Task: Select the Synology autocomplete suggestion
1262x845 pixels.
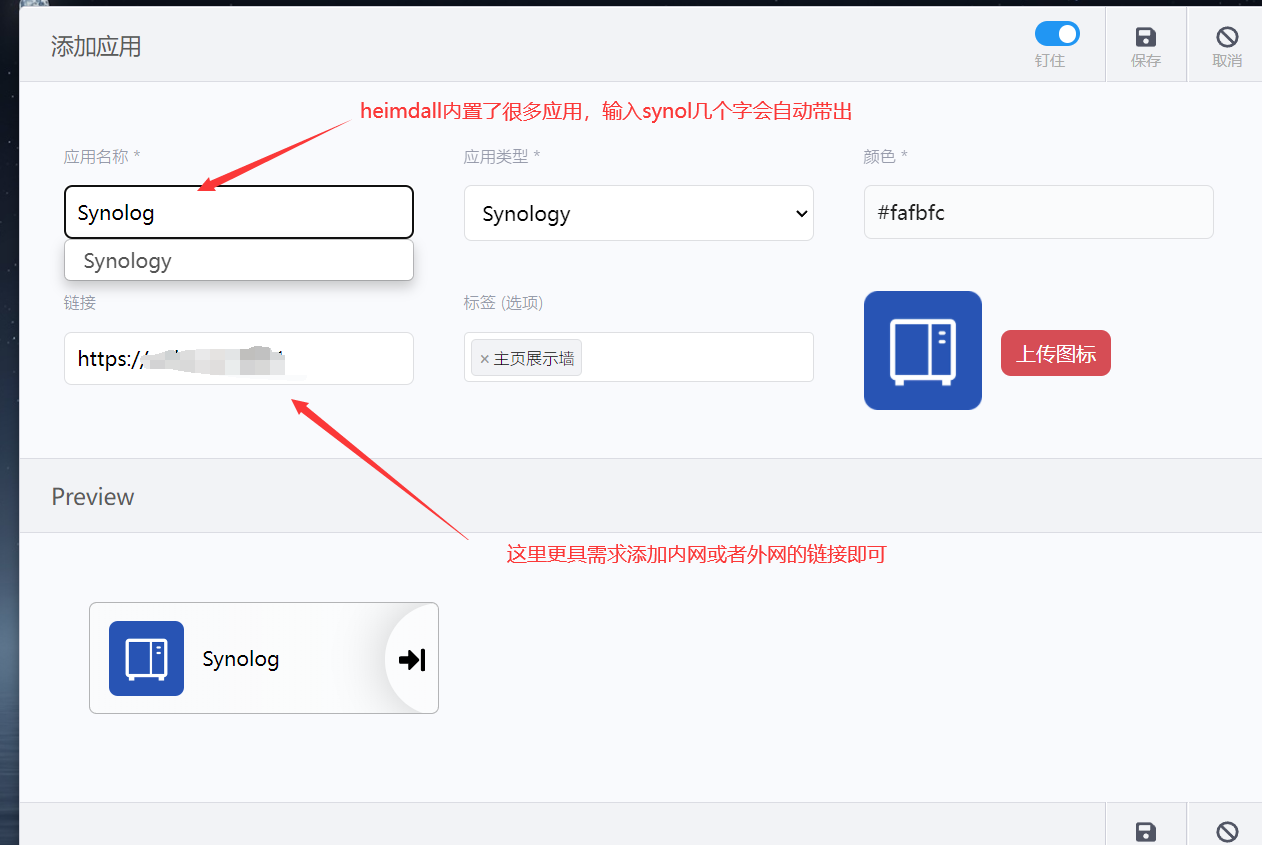Action: (239, 261)
